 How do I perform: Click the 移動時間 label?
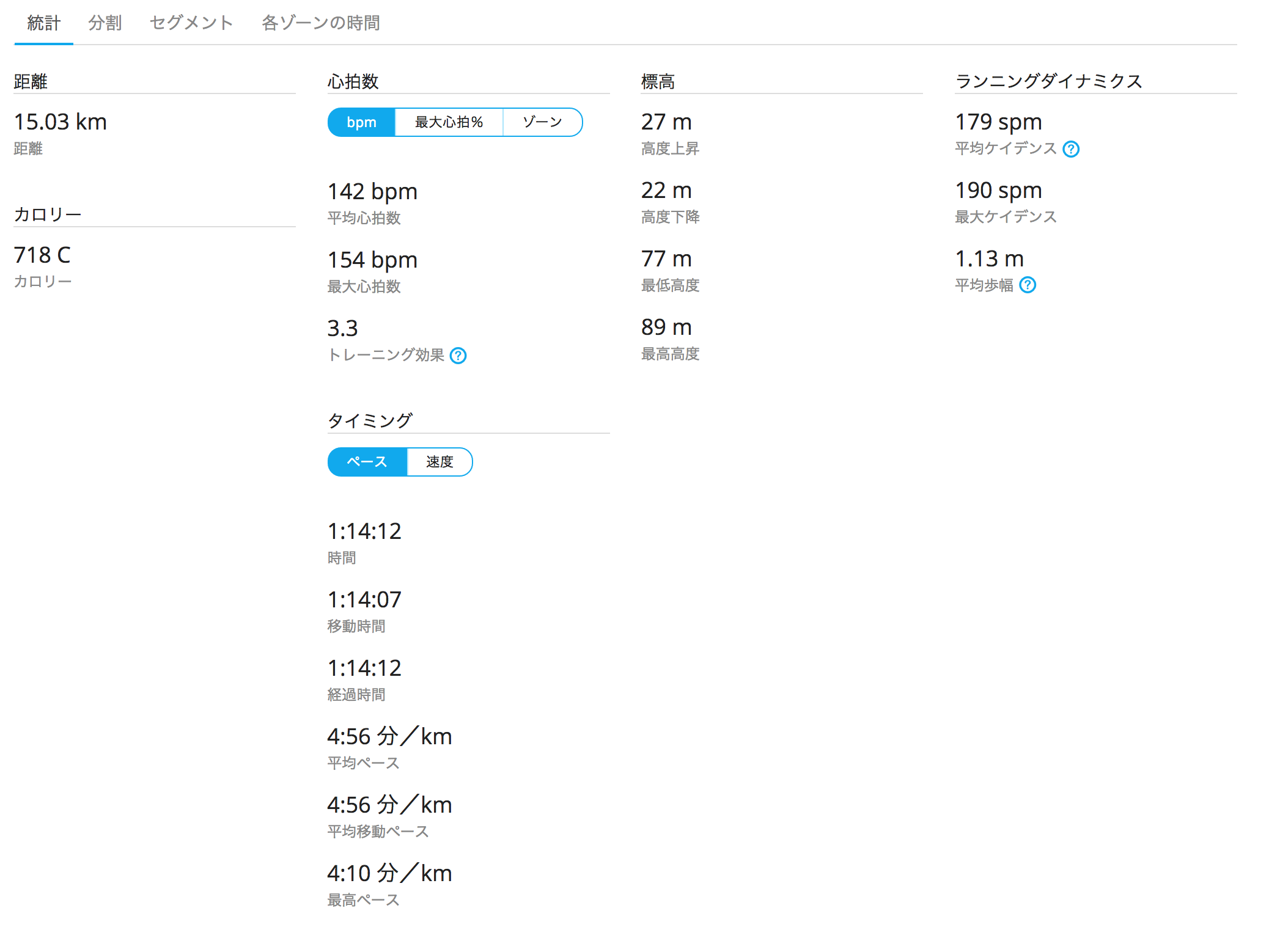coord(356,626)
